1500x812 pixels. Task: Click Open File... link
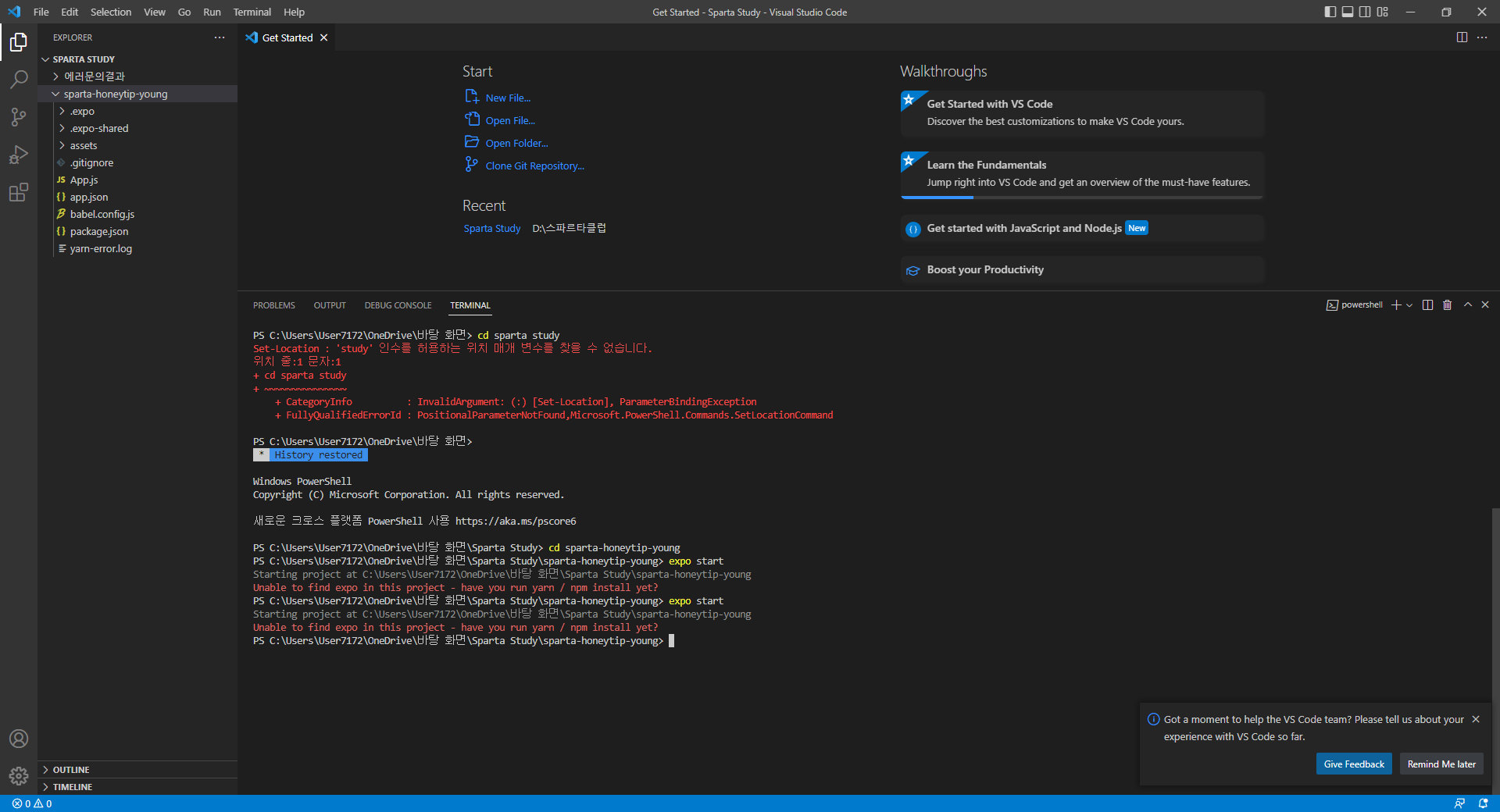[x=500, y=120]
